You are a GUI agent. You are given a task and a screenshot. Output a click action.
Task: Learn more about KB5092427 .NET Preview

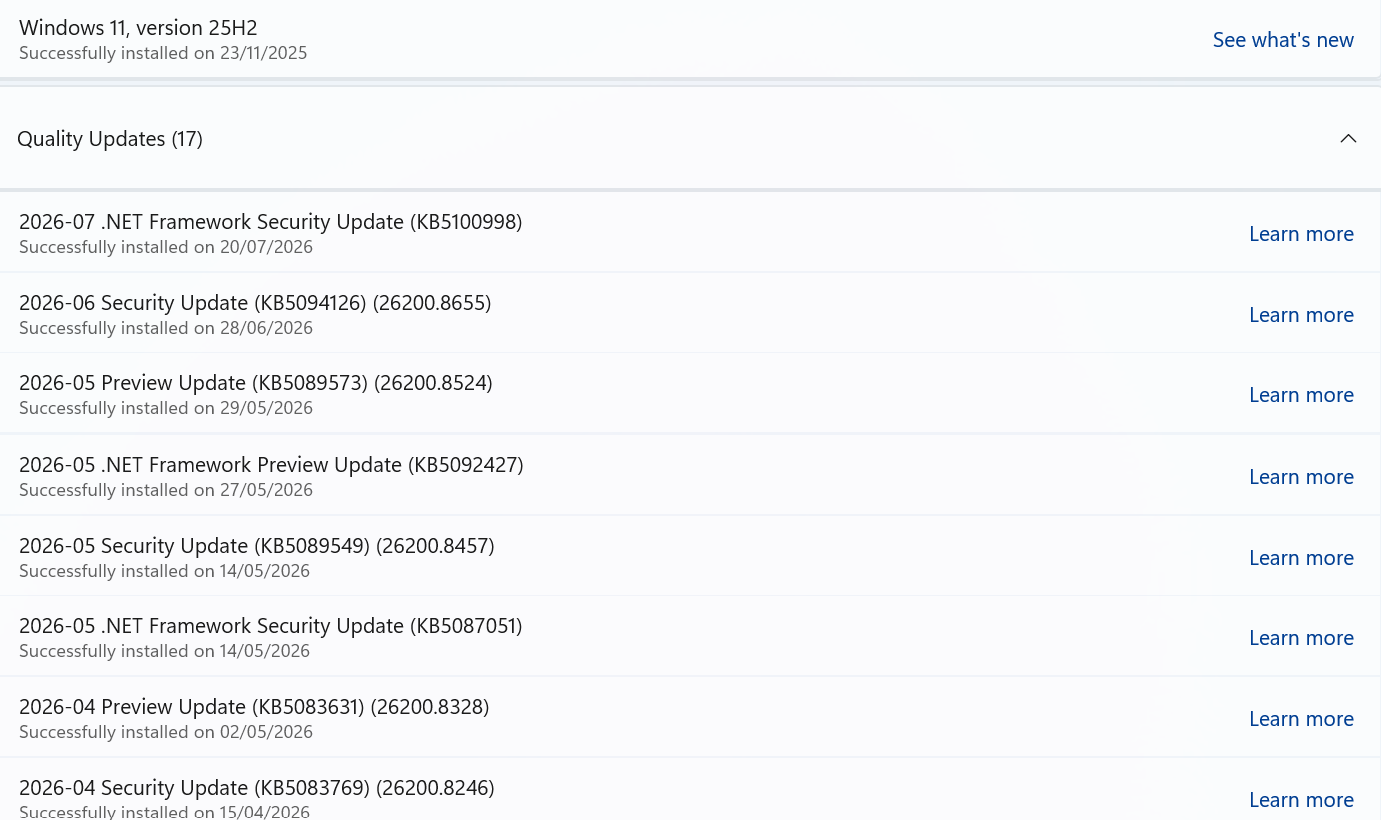(1301, 477)
